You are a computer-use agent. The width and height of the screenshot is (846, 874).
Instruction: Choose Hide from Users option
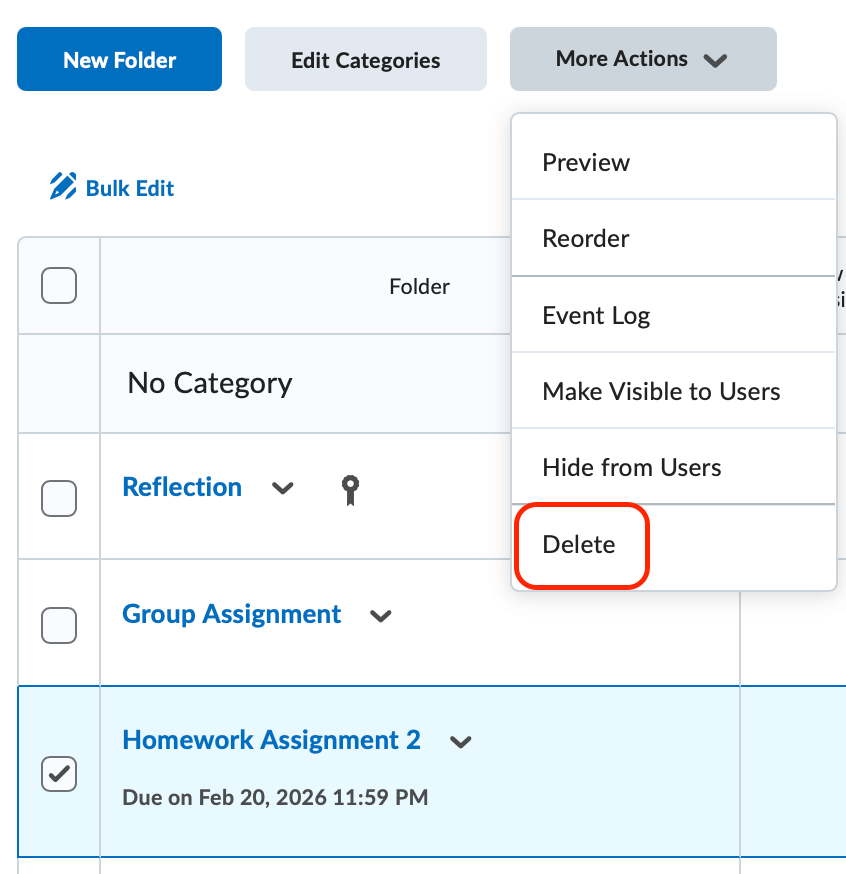(x=631, y=467)
